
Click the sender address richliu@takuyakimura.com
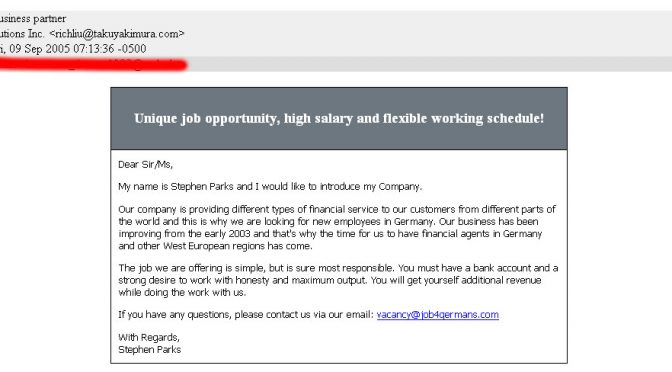click(117, 34)
